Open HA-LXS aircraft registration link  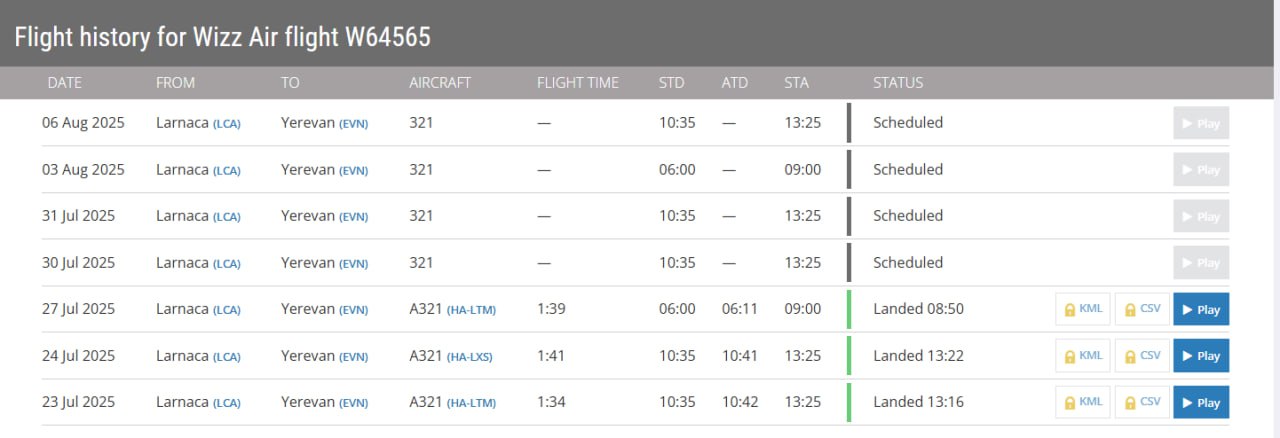click(x=470, y=356)
